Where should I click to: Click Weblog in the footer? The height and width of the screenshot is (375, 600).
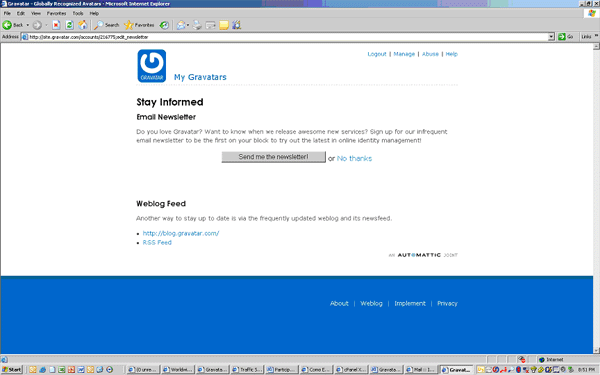(371, 303)
